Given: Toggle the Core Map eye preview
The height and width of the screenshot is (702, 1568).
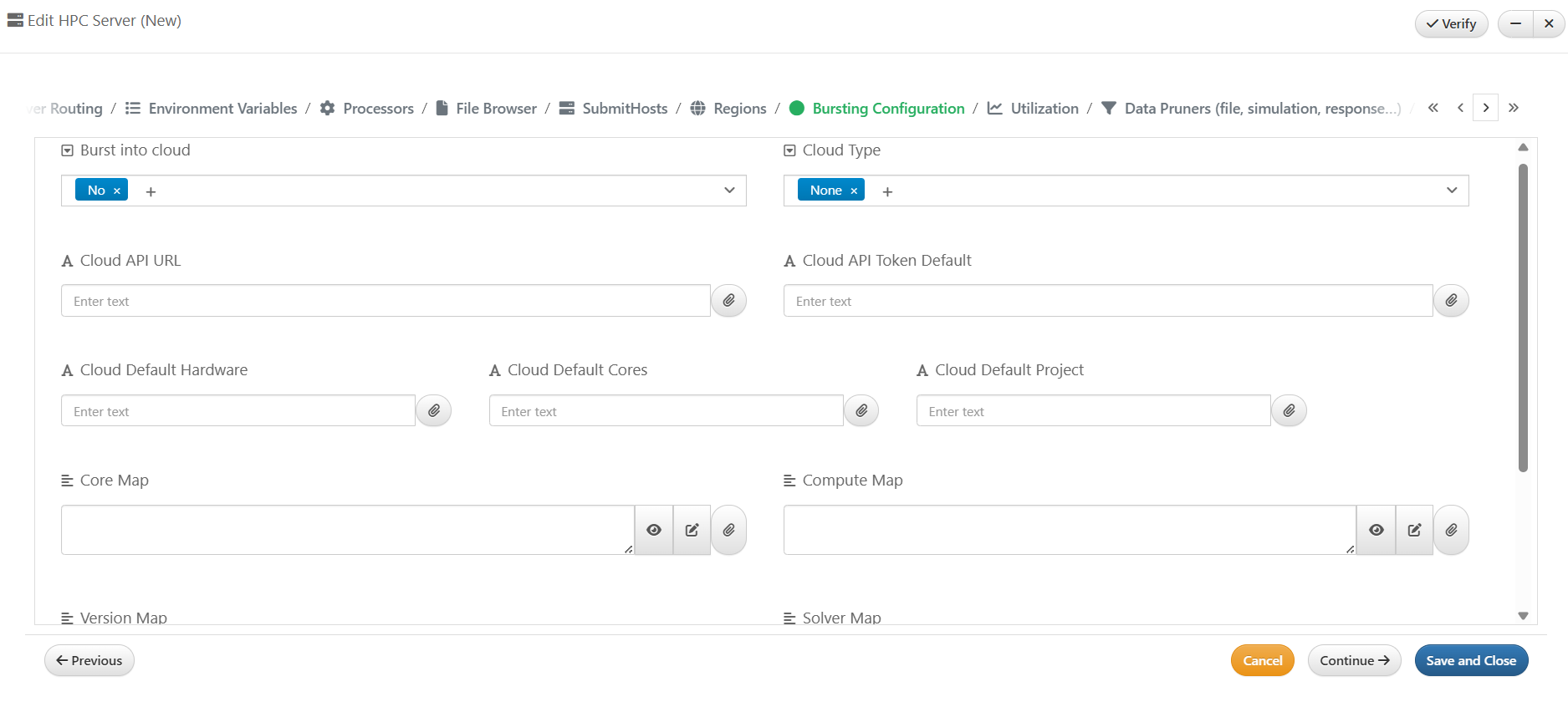Looking at the screenshot, I should [654, 530].
